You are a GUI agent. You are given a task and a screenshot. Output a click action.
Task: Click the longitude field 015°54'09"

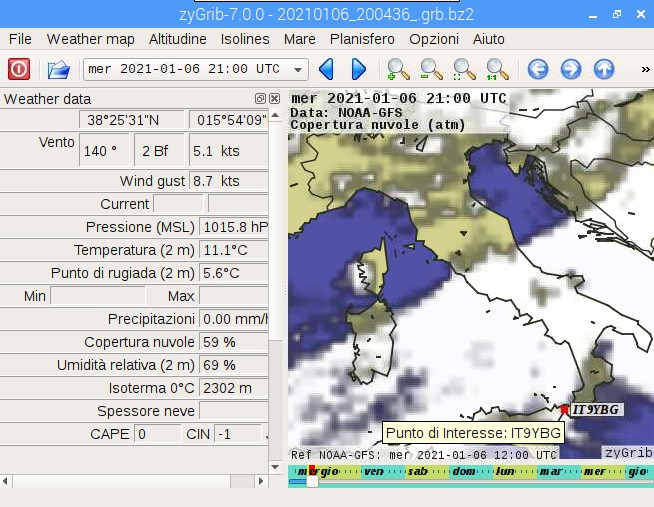229,120
